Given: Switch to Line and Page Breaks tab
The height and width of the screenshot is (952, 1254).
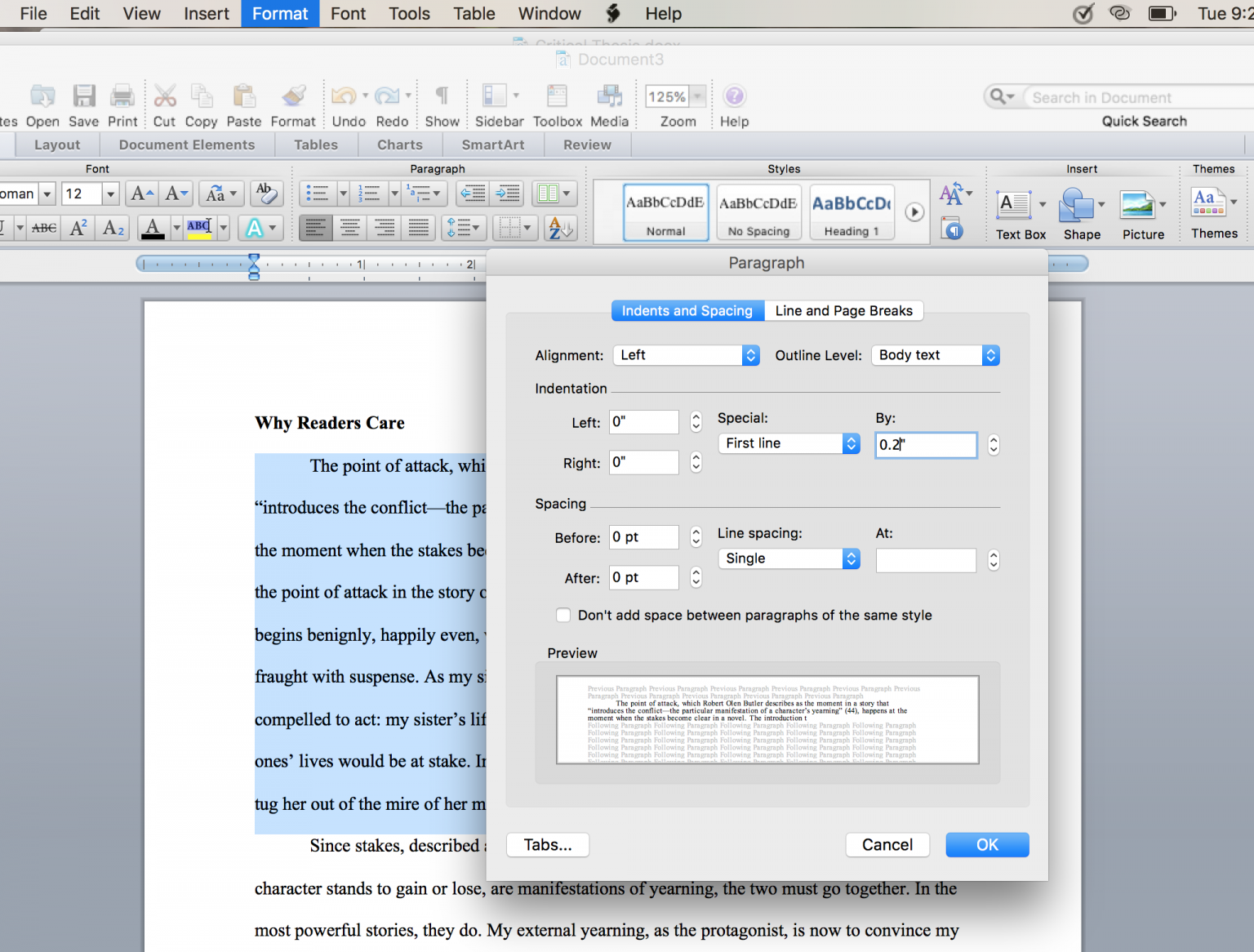Looking at the screenshot, I should pyautogui.click(x=843, y=311).
